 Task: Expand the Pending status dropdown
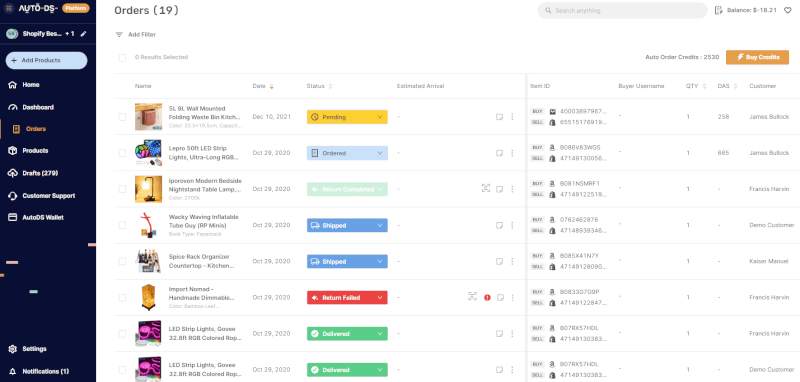[347, 117]
